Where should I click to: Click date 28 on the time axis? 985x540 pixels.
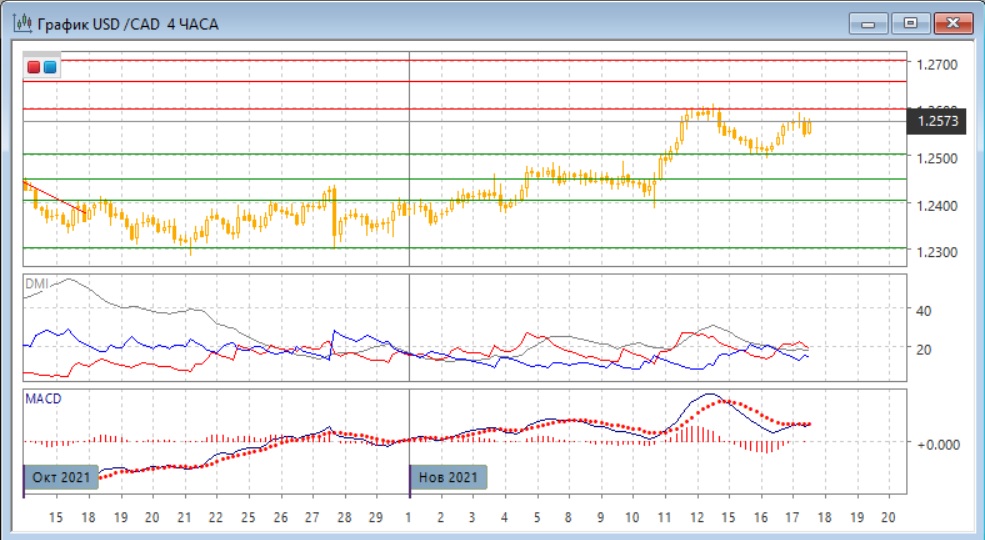point(344,517)
